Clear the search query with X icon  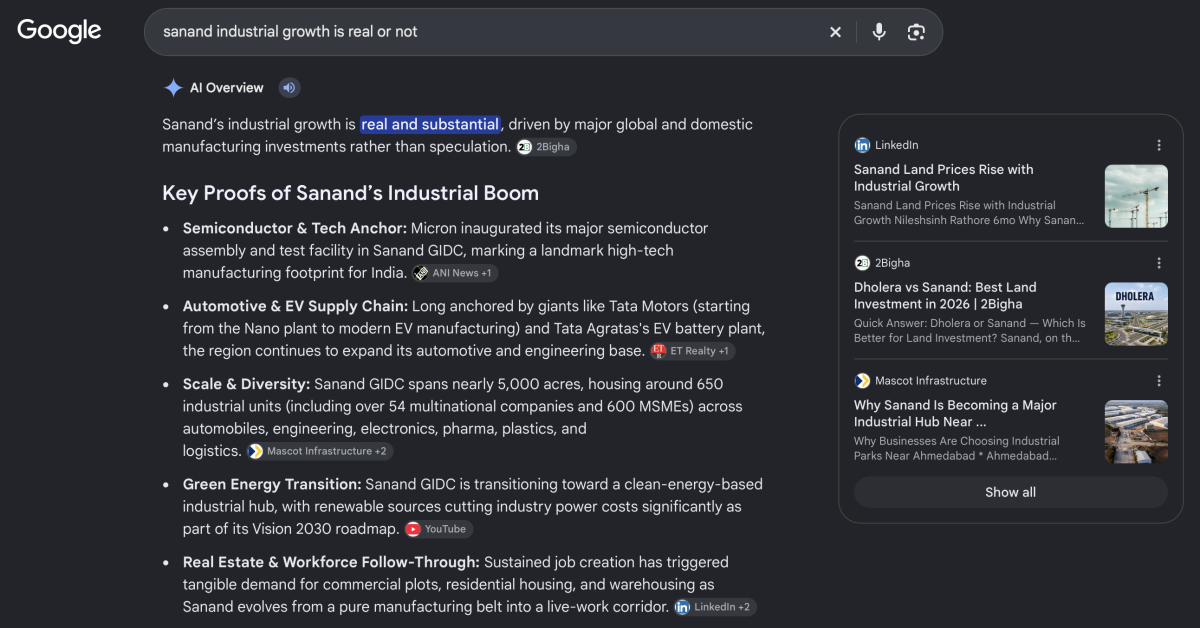[835, 32]
